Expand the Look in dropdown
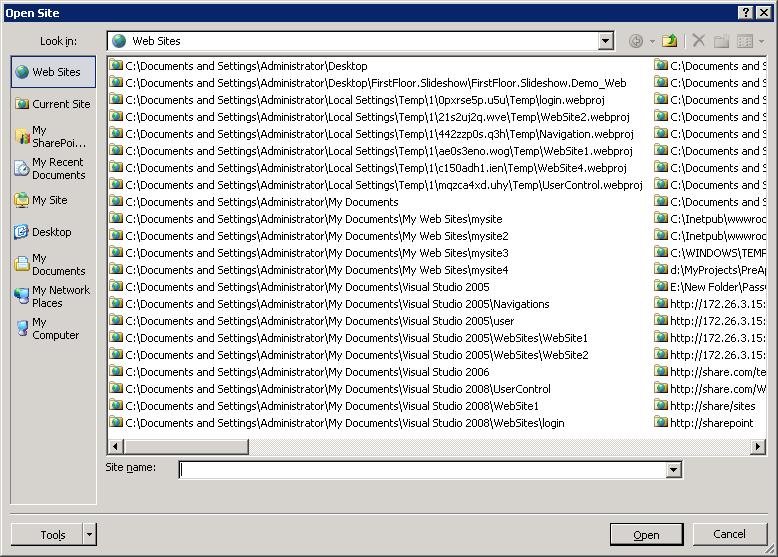This screenshot has width=778, height=557. click(605, 41)
